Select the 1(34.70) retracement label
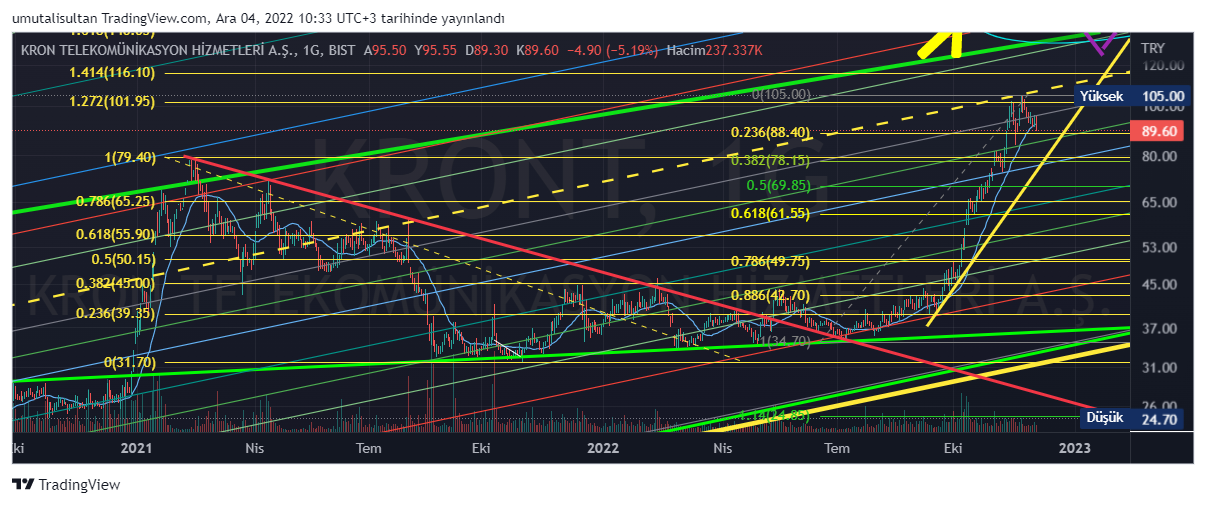Viewport: 1206px width, 505px height. pos(783,341)
